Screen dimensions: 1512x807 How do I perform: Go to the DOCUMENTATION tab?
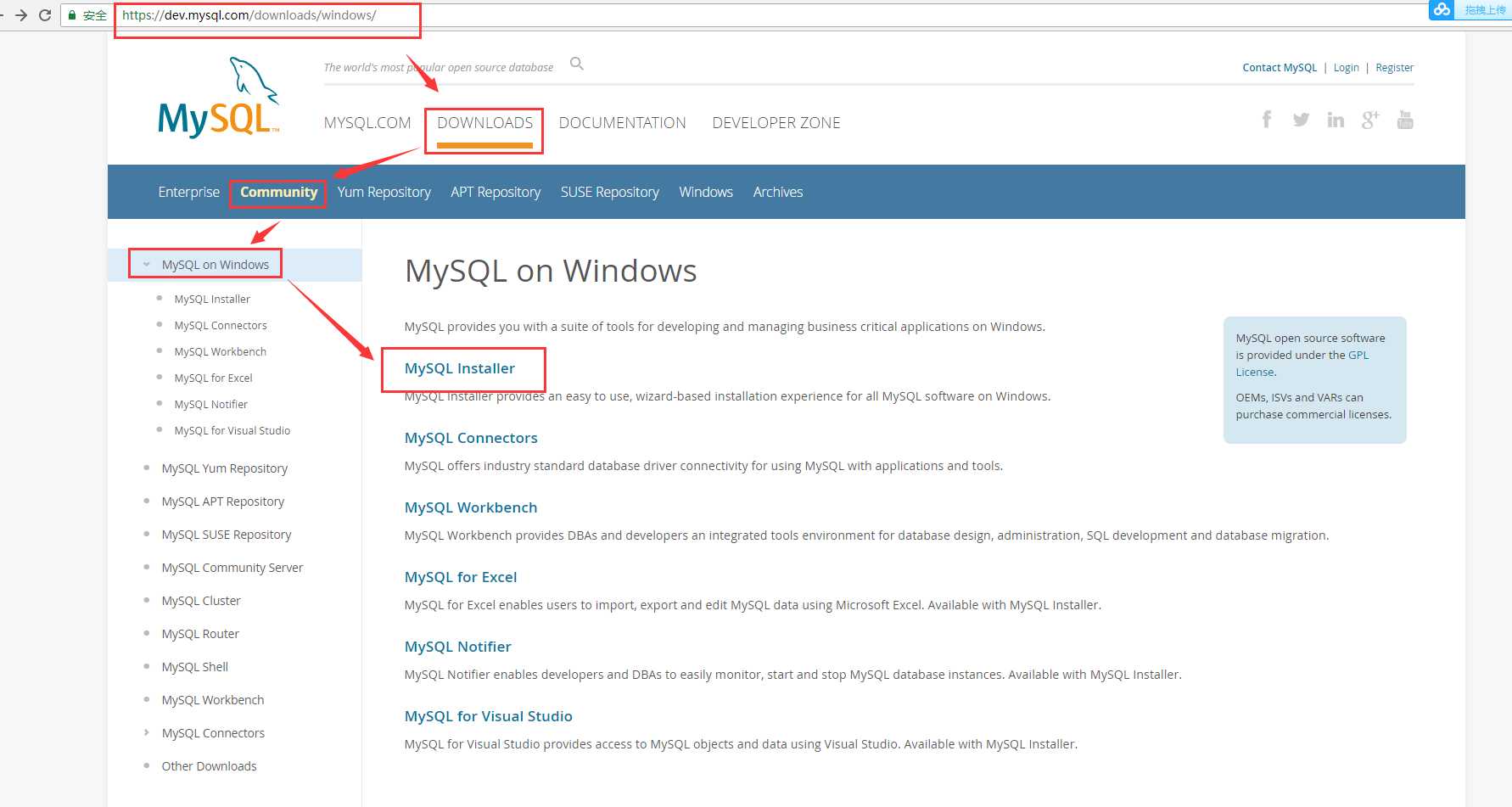click(623, 123)
